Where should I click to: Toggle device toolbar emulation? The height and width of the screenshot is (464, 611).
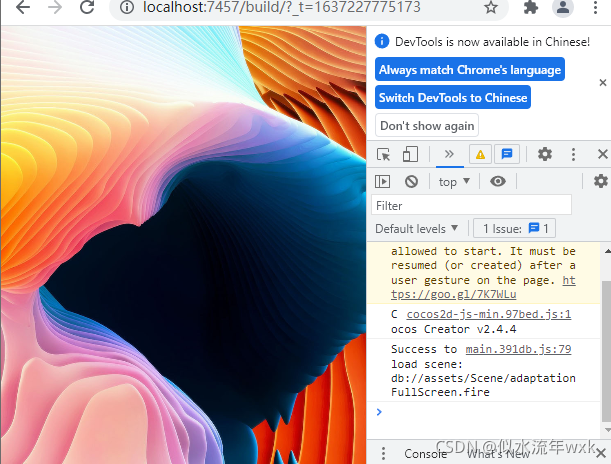click(410, 154)
